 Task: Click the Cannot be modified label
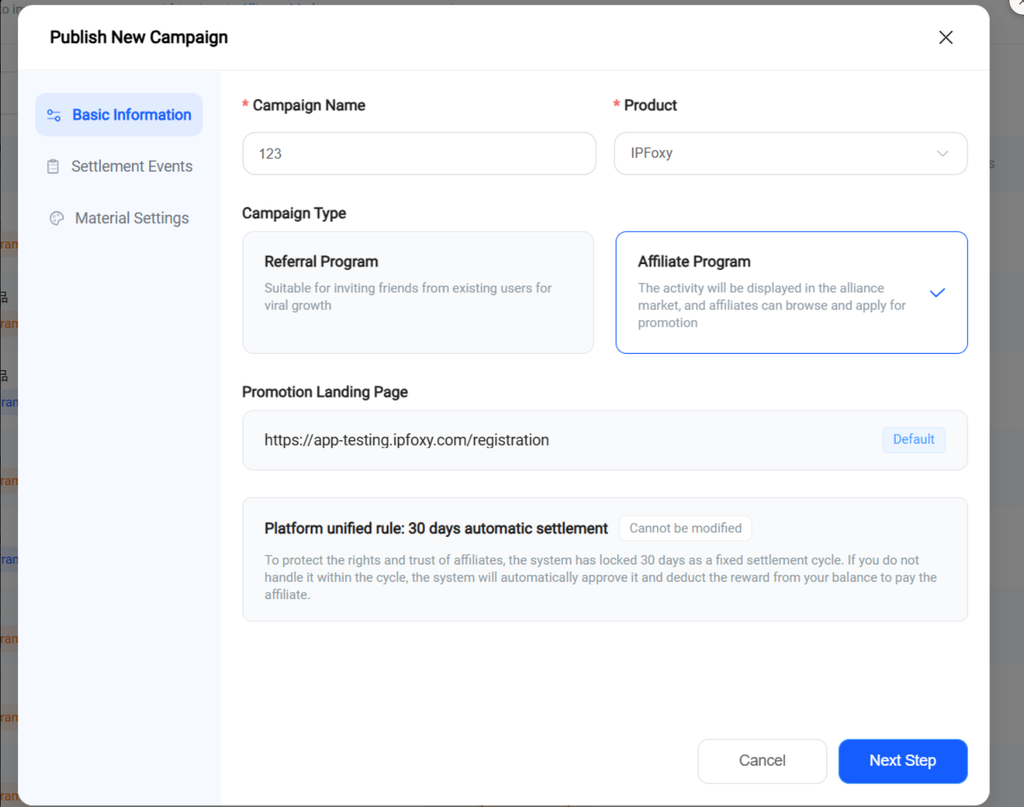click(685, 528)
